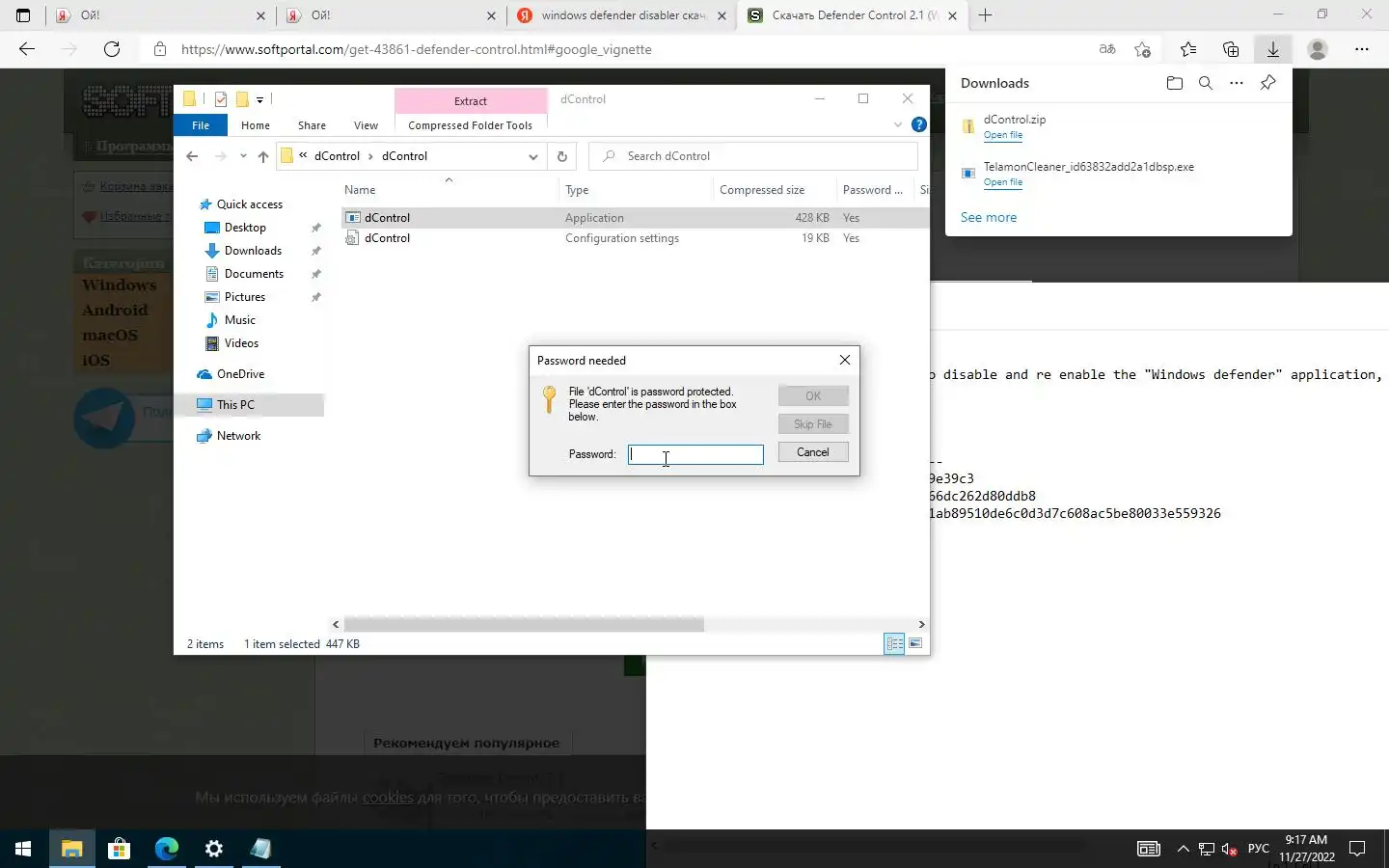Click See more in Downloads
The width and height of the screenshot is (1389, 868).
(989, 217)
